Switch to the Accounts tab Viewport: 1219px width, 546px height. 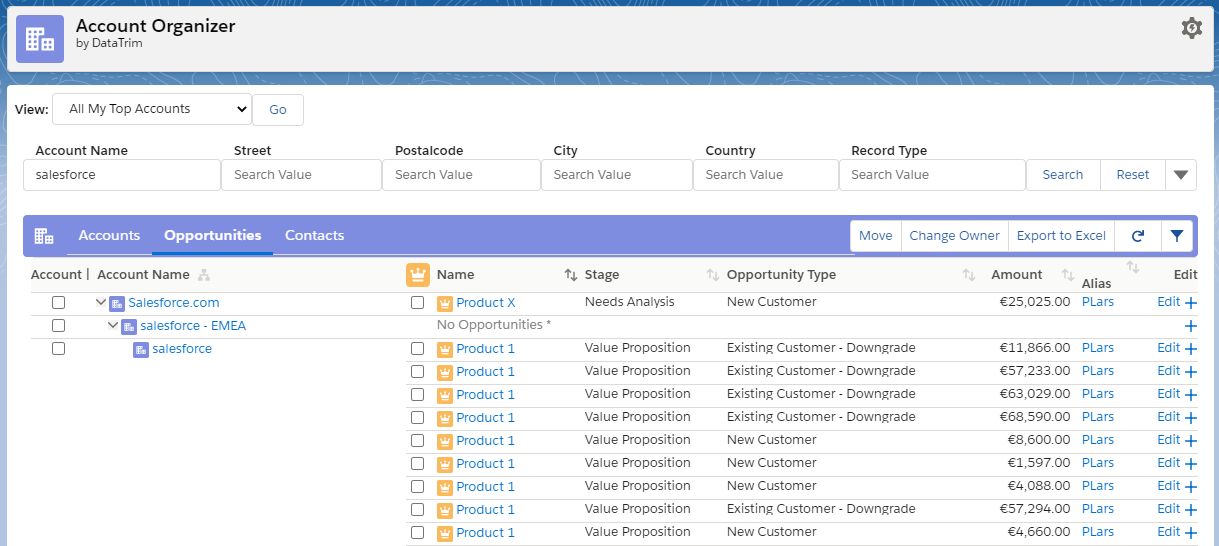[109, 236]
